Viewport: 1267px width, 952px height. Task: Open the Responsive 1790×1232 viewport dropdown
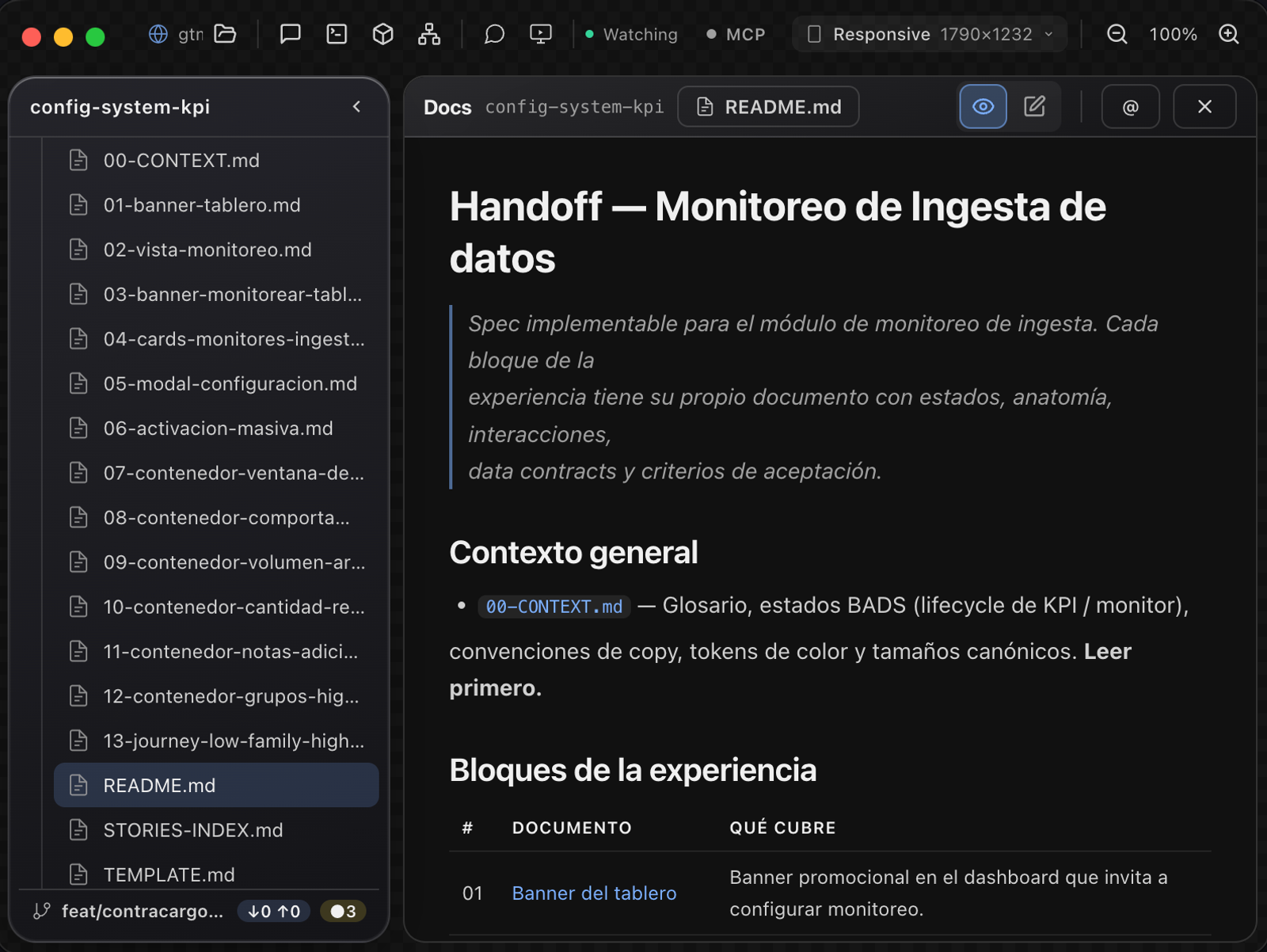tap(930, 34)
